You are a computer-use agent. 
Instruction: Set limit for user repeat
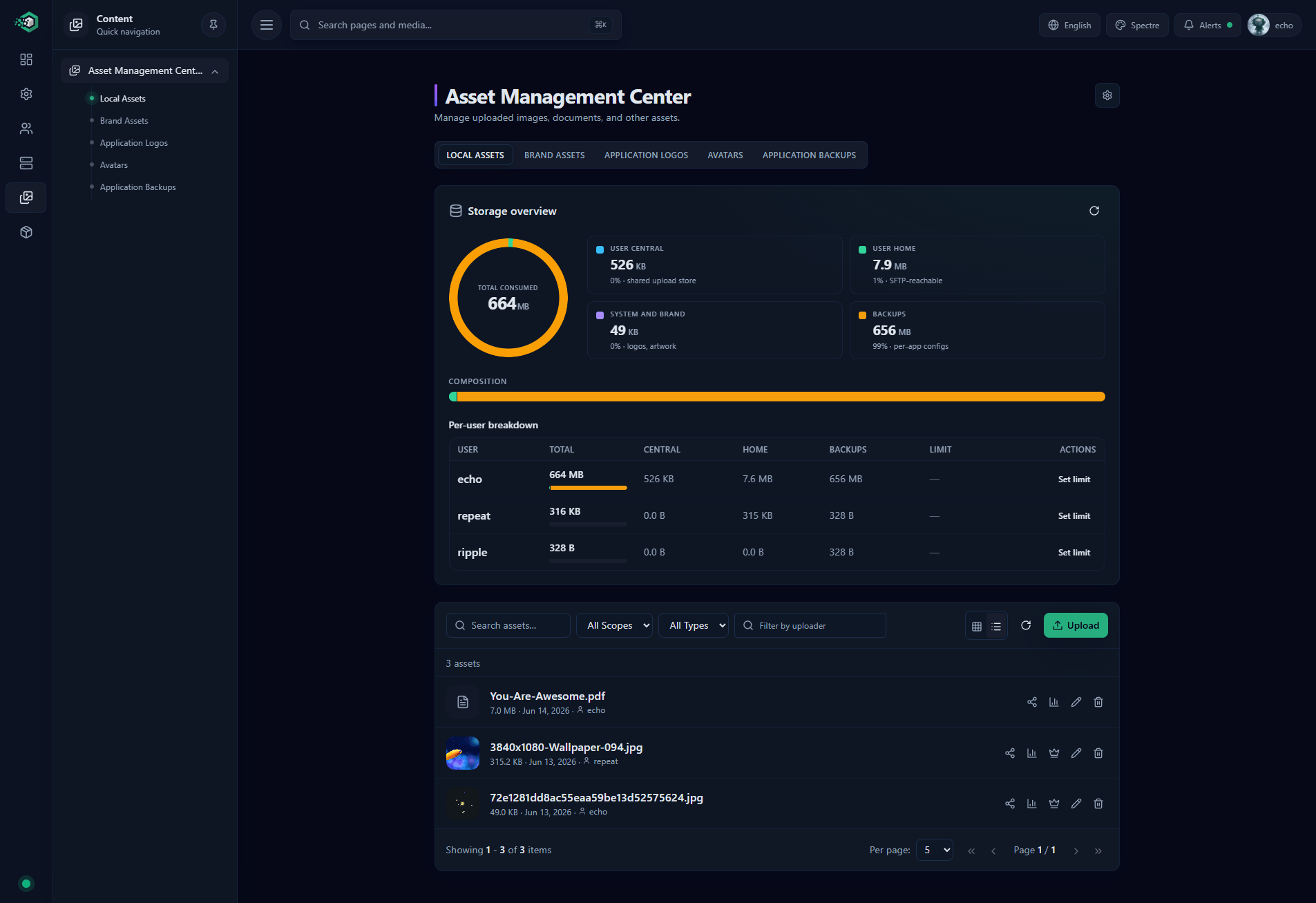(x=1074, y=516)
